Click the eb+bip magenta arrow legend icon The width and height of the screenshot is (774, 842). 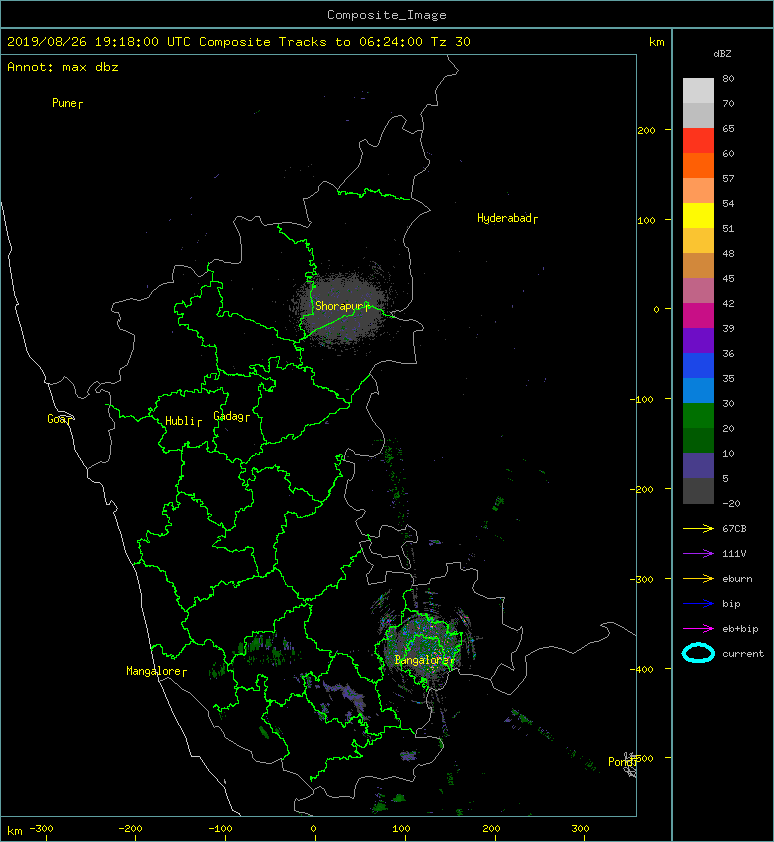point(698,629)
